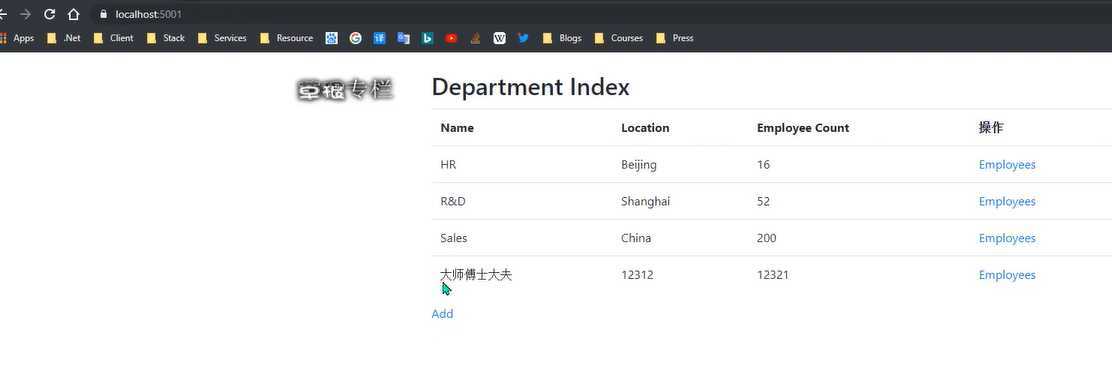Select the Beijing location cell
Viewport: 1112px width, 375px height.
pyautogui.click(x=639, y=165)
